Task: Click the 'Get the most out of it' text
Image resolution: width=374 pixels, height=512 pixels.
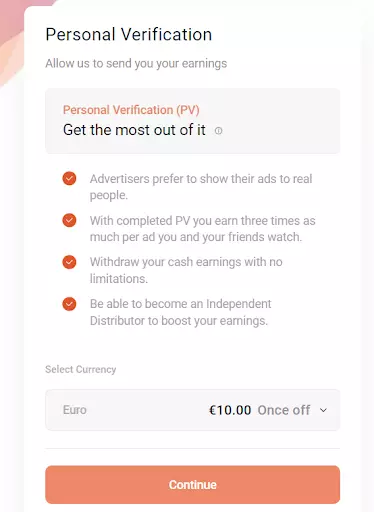Action: (x=134, y=130)
